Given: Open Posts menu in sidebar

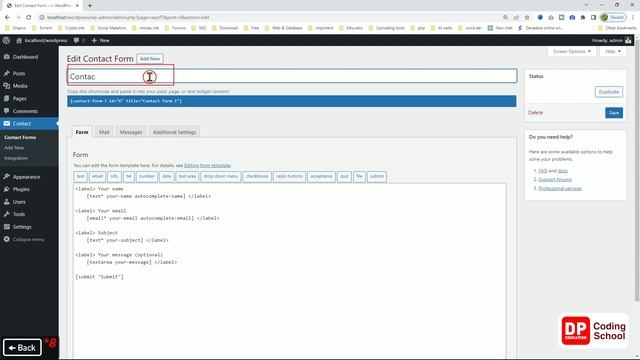Looking at the screenshot, I should [19, 73].
